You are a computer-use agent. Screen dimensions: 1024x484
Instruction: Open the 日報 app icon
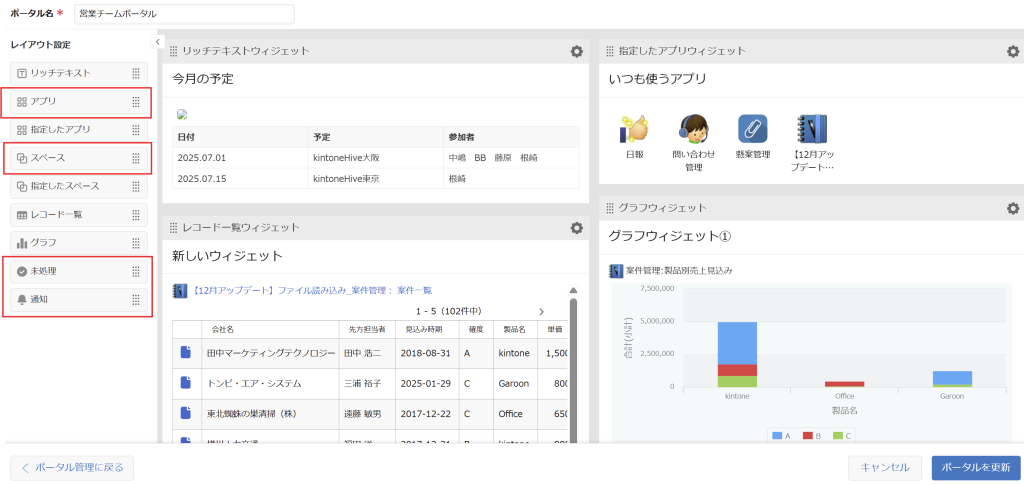[634, 129]
